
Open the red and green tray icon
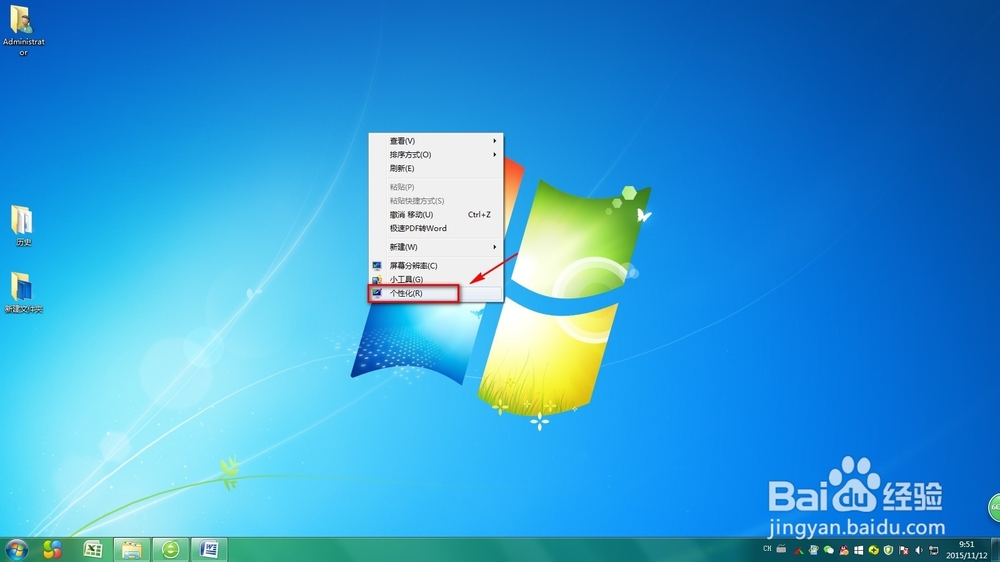(x=798, y=551)
